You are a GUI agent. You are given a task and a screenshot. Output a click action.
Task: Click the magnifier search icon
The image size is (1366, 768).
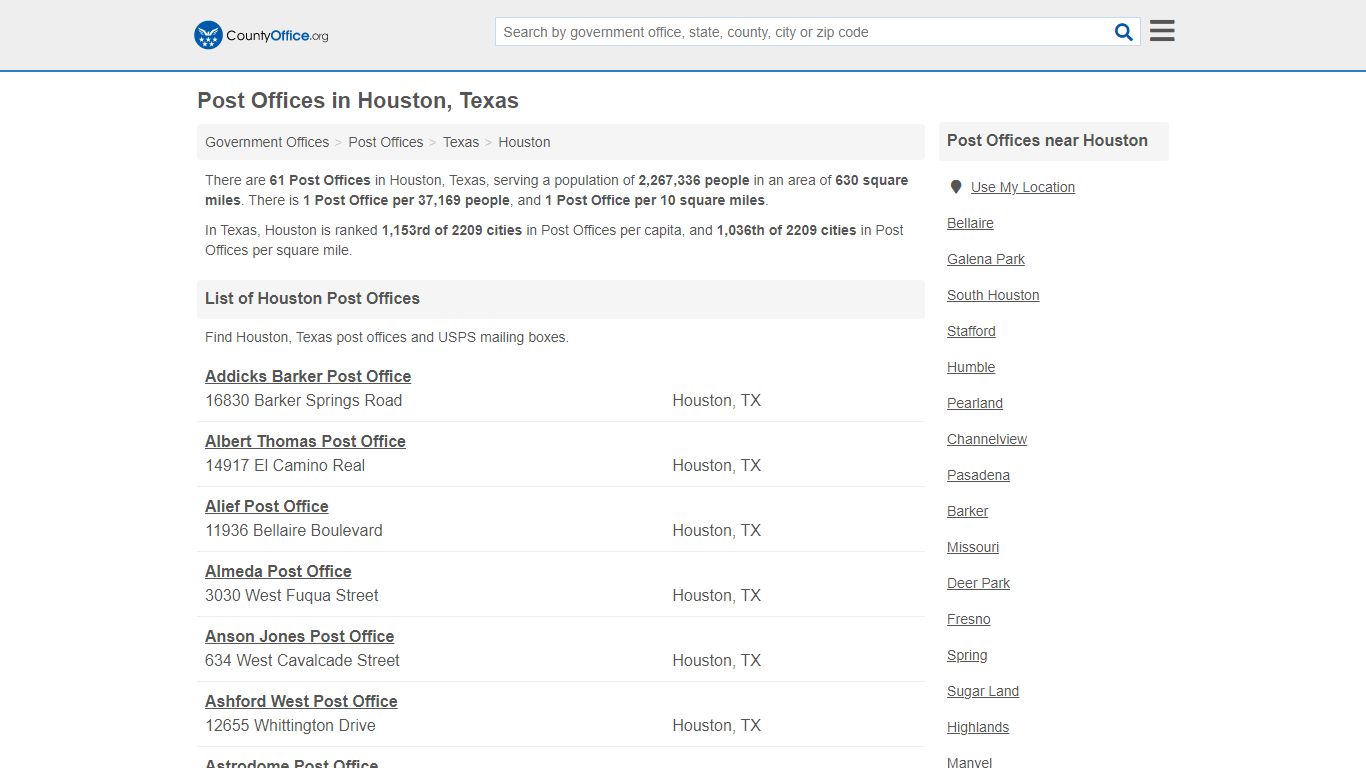point(1124,32)
